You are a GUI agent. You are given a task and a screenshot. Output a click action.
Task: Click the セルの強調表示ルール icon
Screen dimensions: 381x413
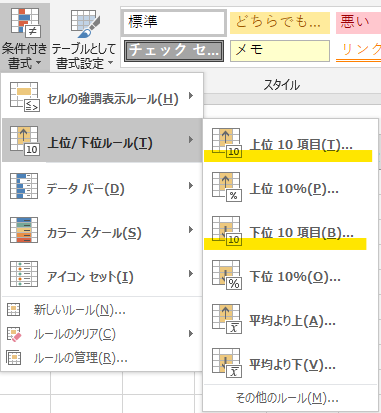point(25,97)
